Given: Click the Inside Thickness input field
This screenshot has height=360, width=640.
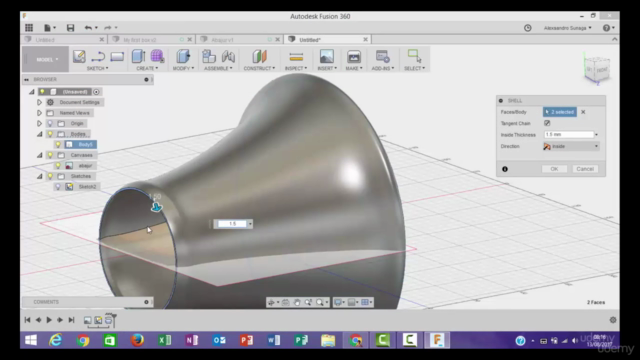Looking at the screenshot, I should coord(569,135).
